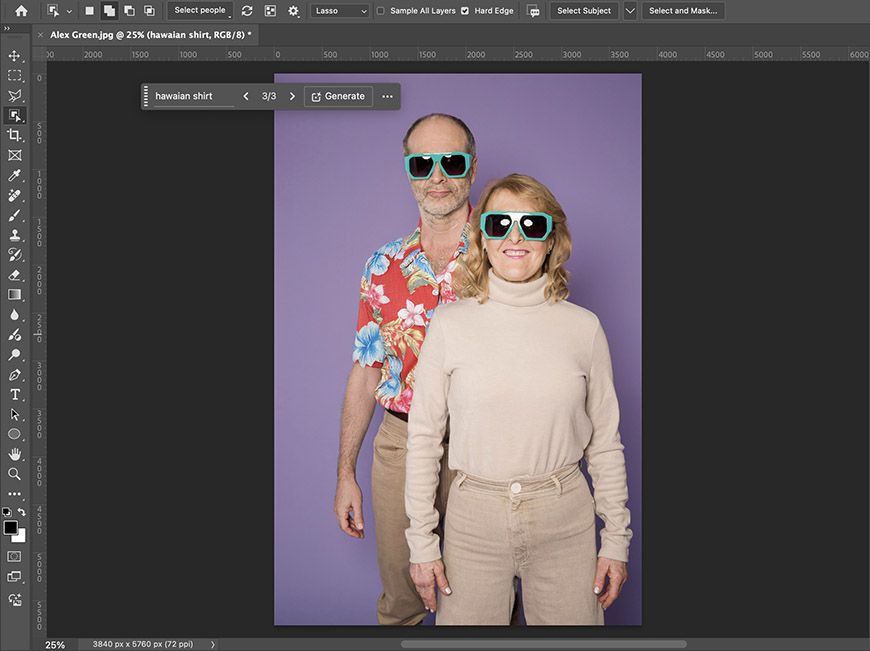
Task: Open the tool preset picker dropdown
Action: [x=69, y=11]
